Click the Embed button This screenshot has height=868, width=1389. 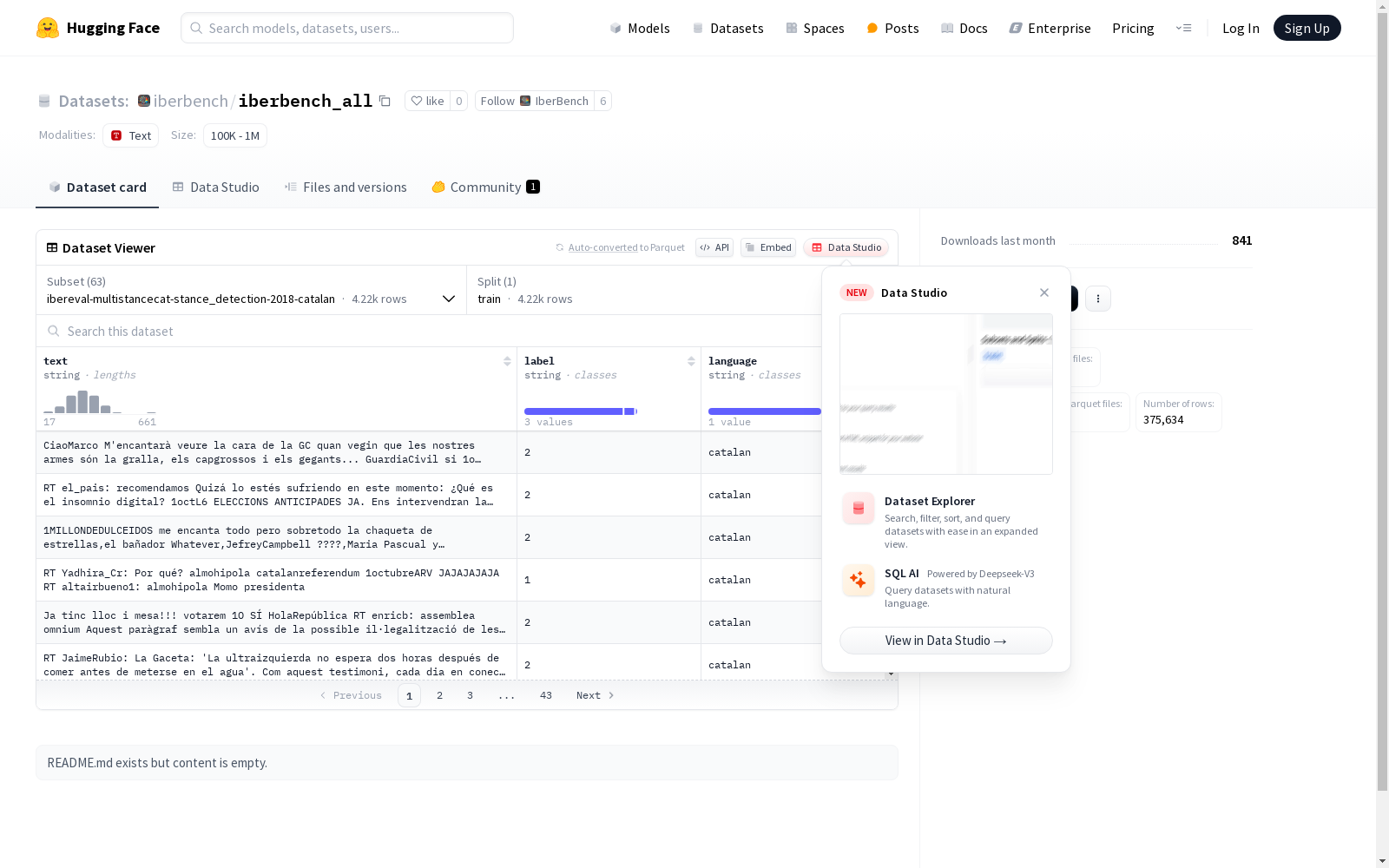point(768,247)
